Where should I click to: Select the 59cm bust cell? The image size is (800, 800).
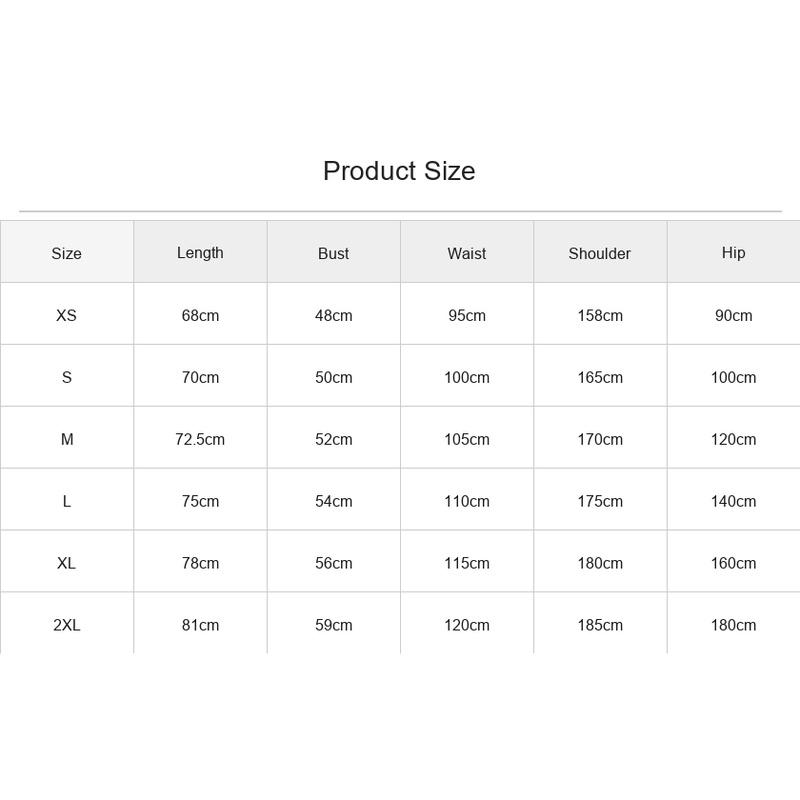tap(333, 625)
